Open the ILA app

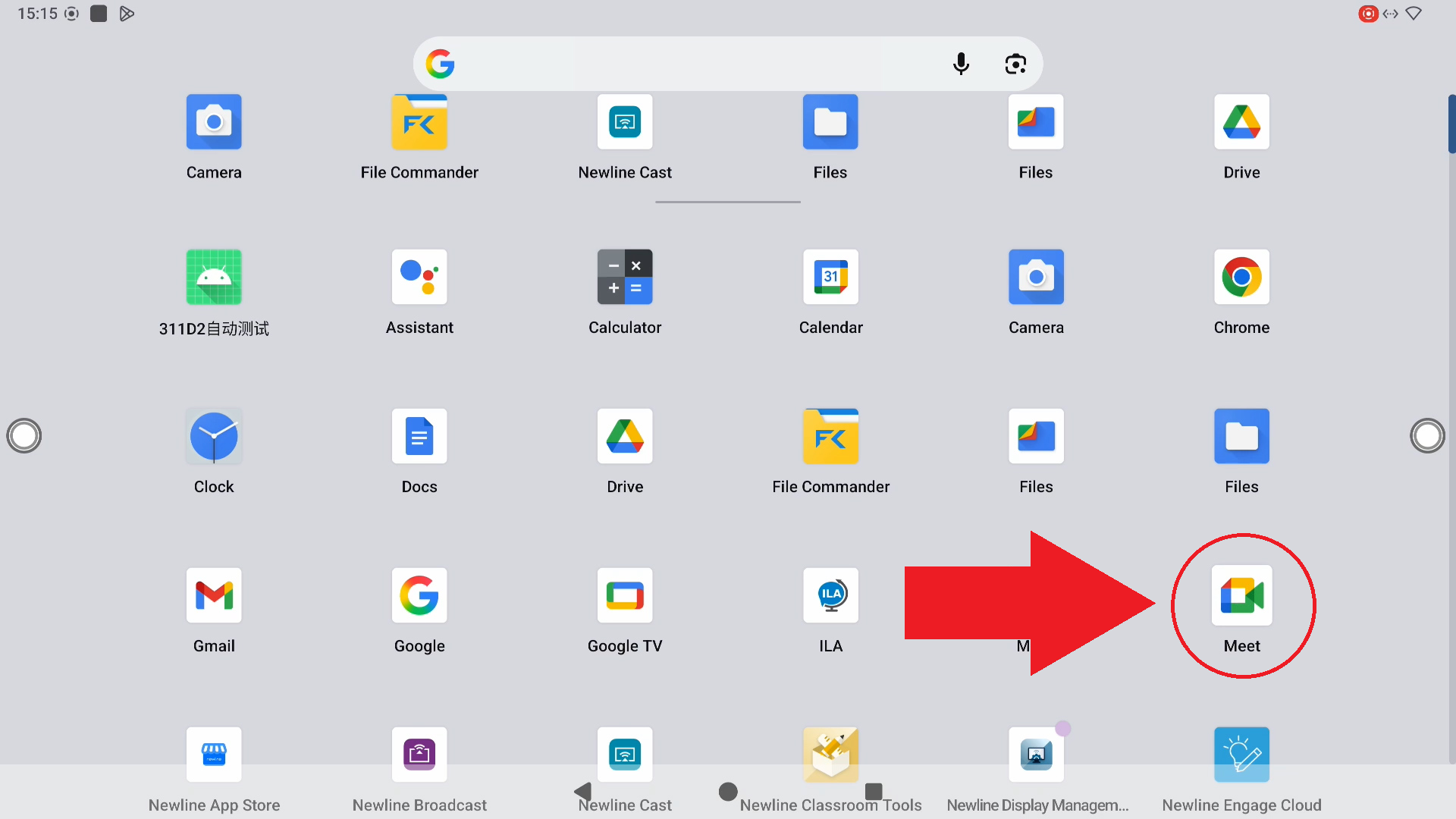pyautogui.click(x=830, y=596)
